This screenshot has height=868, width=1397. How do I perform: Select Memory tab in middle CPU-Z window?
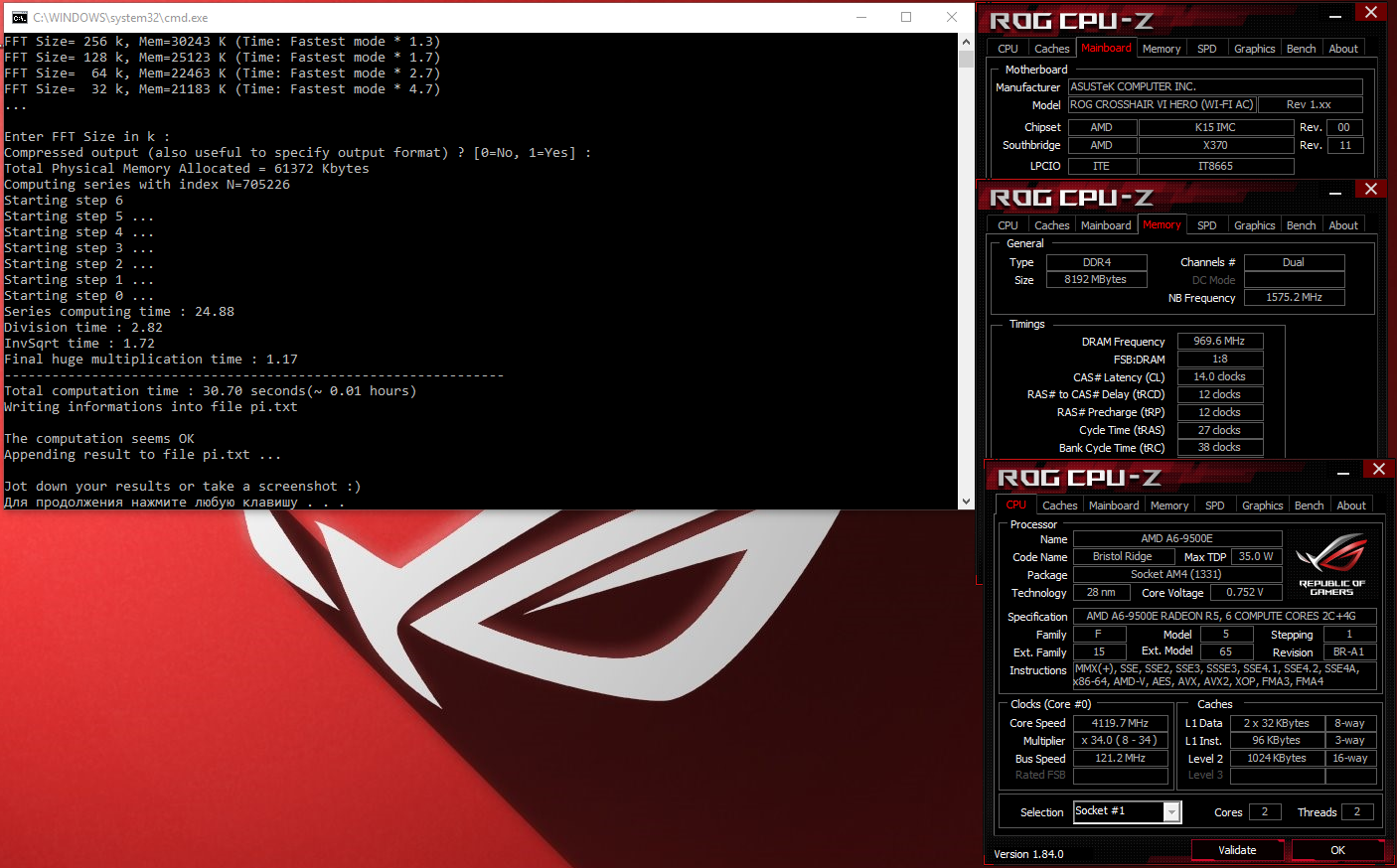1162,224
